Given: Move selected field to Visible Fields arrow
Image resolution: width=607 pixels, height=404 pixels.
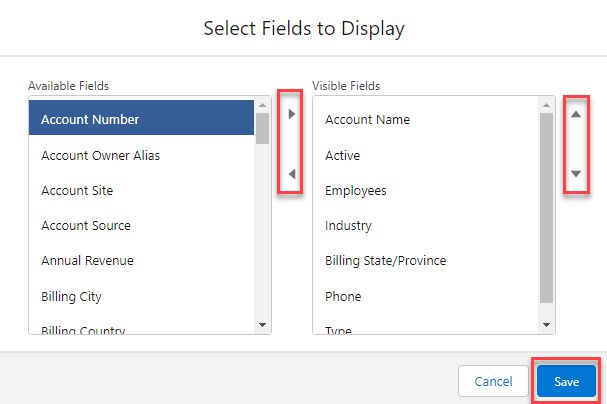Looking at the screenshot, I should tap(291, 114).
